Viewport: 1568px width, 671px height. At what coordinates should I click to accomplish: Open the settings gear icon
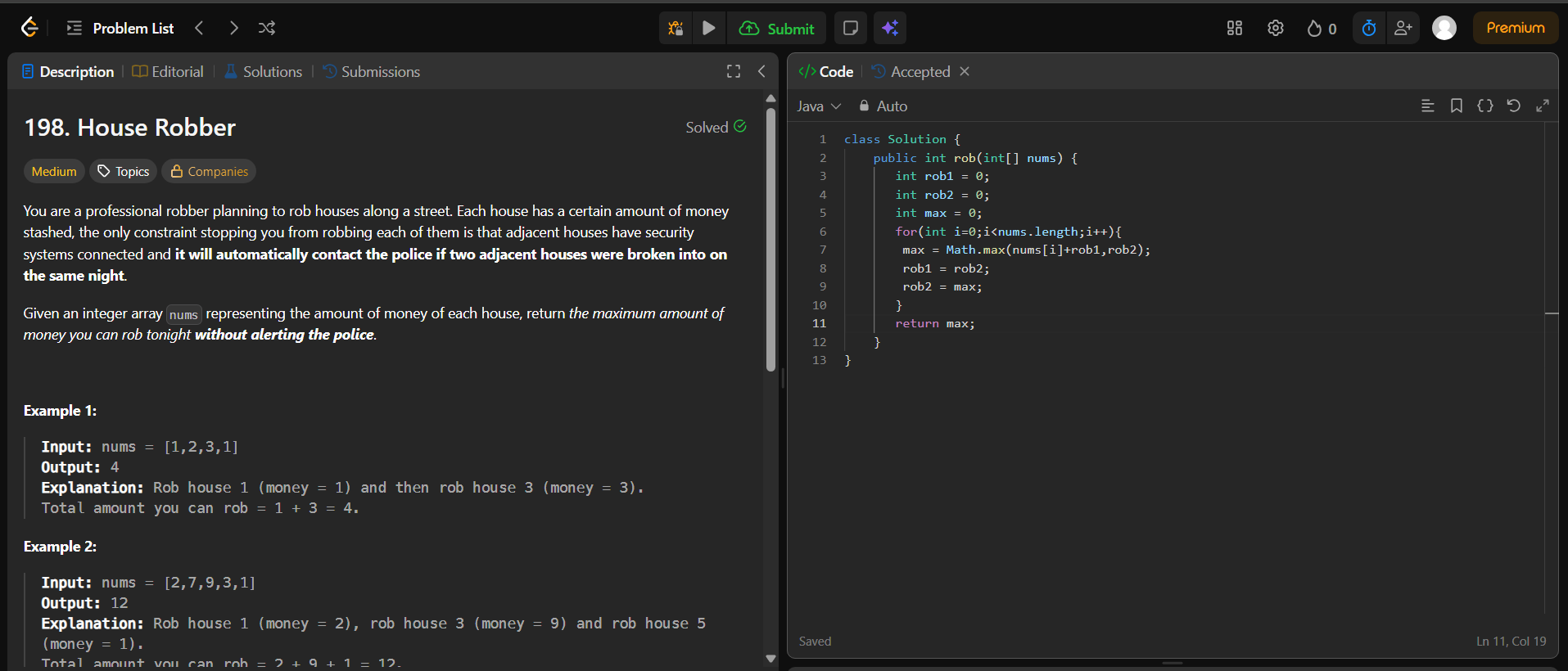1276,29
